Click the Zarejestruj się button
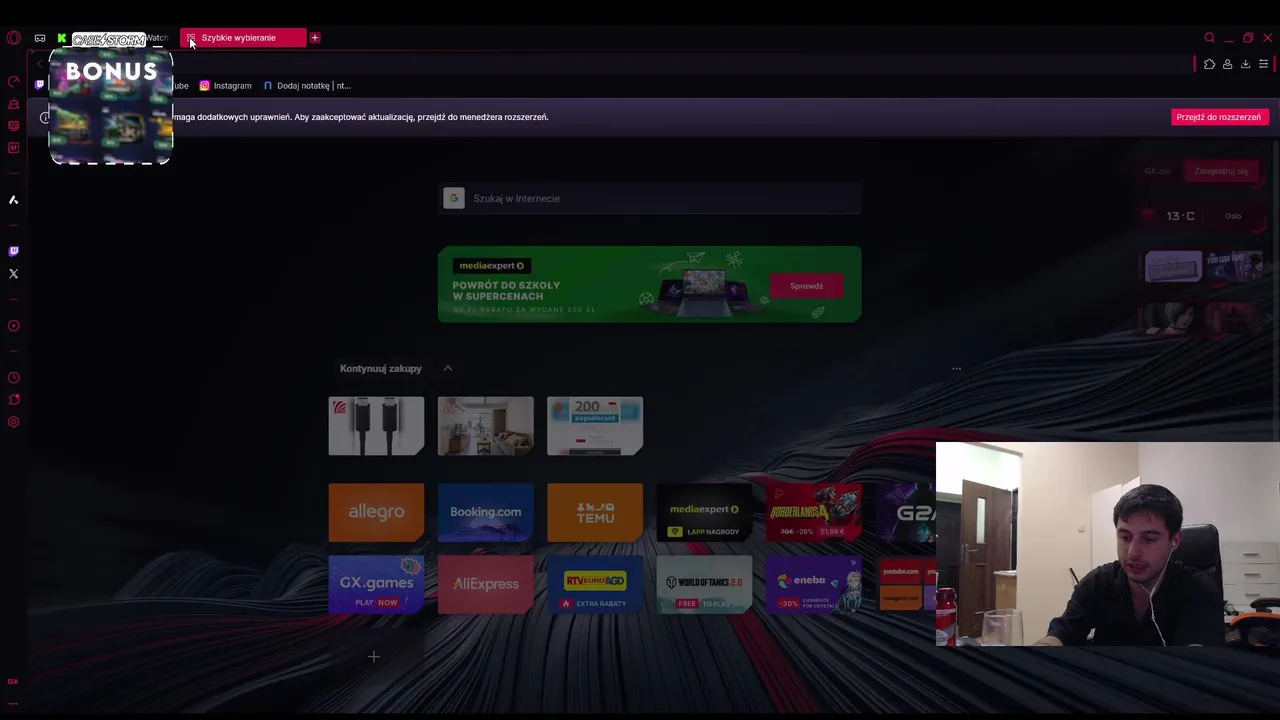 click(x=1221, y=171)
